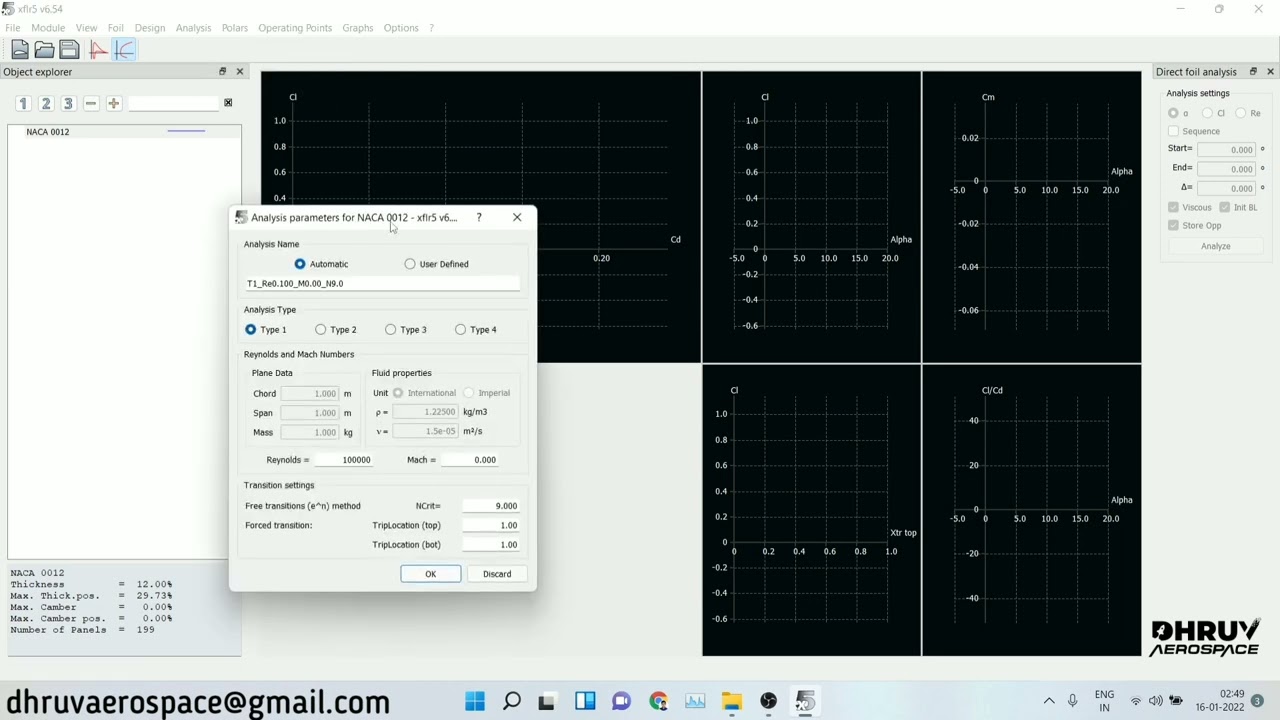
Task: Float the Direct foil analysis panel
Action: (x=1253, y=72)
